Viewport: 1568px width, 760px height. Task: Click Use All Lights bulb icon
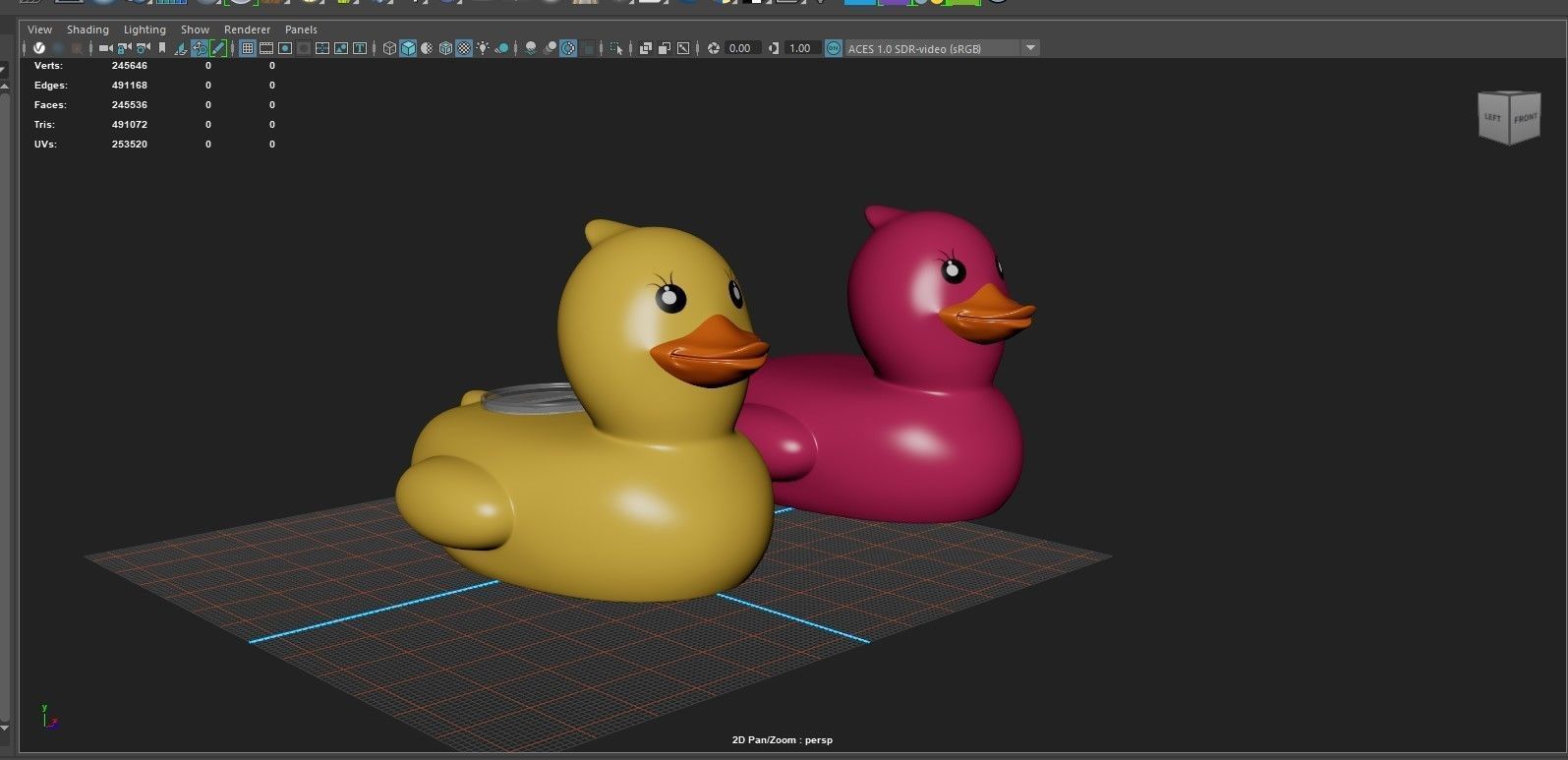[x=483, y=48]
